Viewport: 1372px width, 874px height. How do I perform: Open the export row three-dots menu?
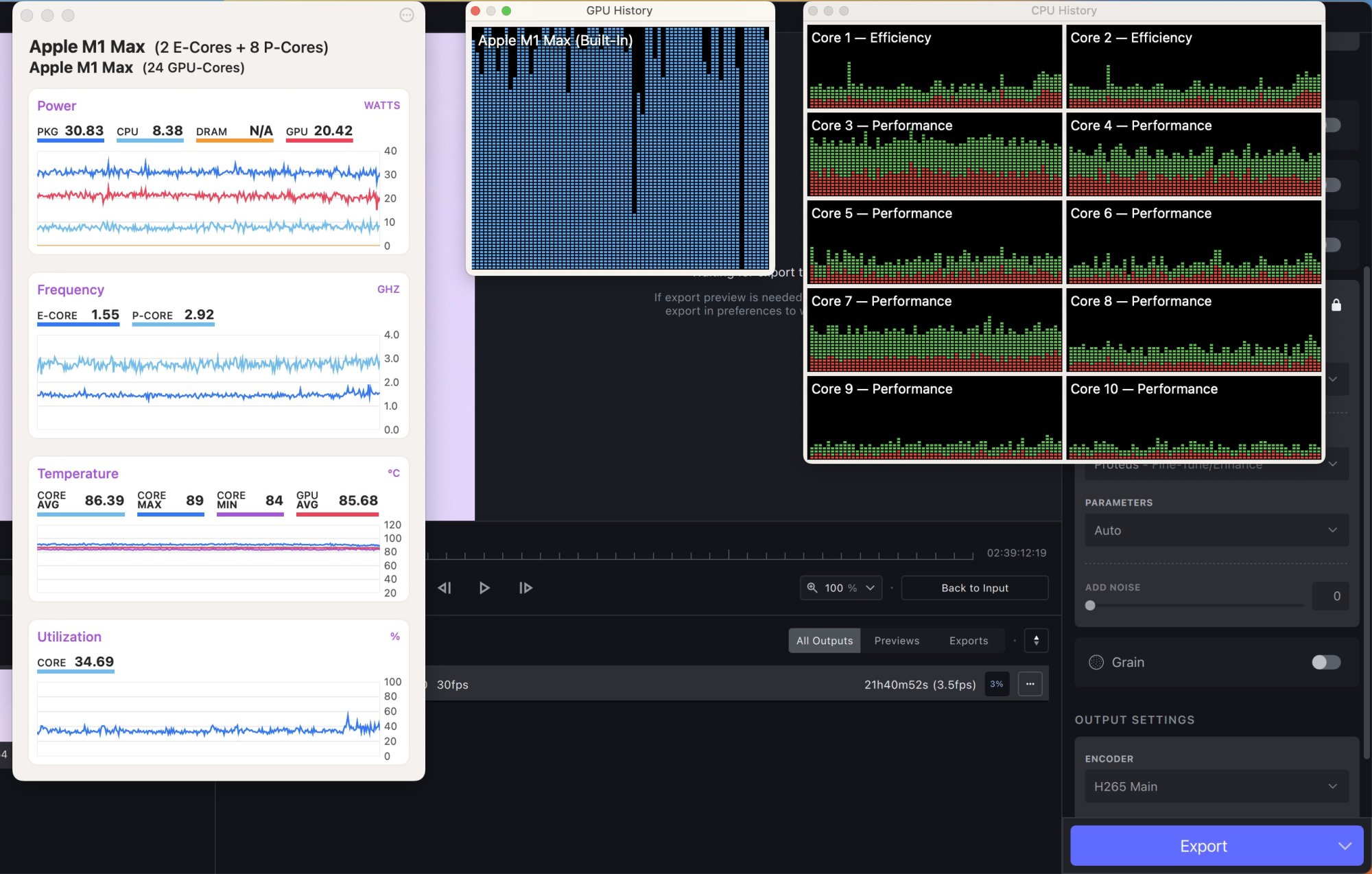pos(1030,684)
